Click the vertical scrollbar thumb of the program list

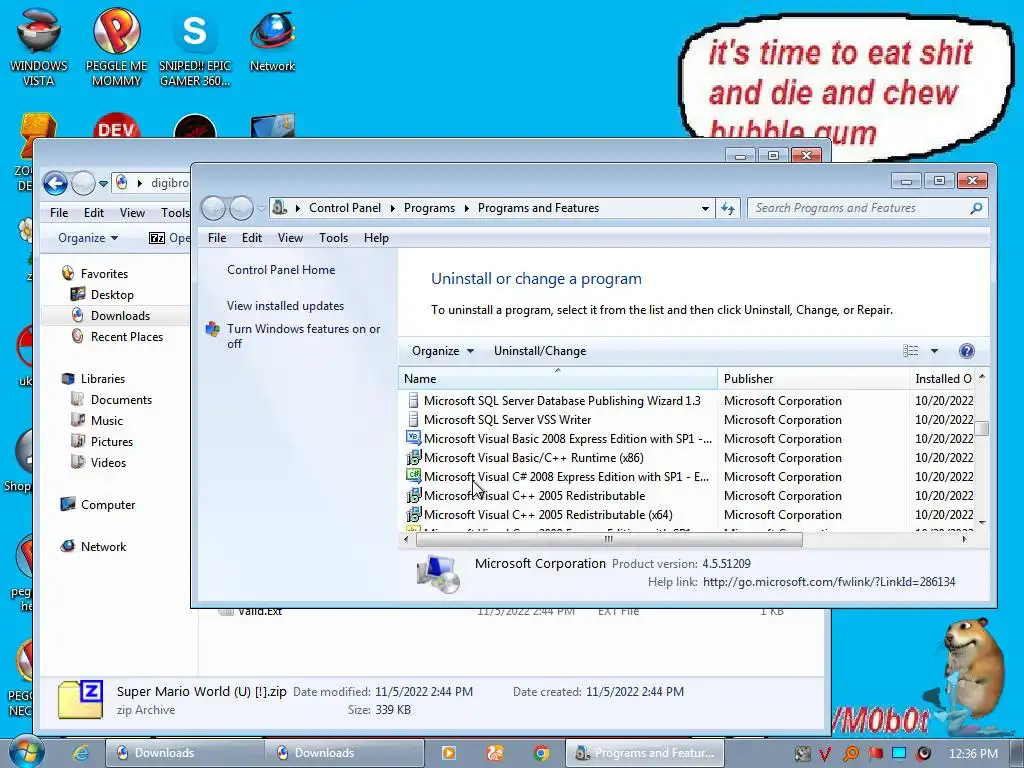coord(982,428)
